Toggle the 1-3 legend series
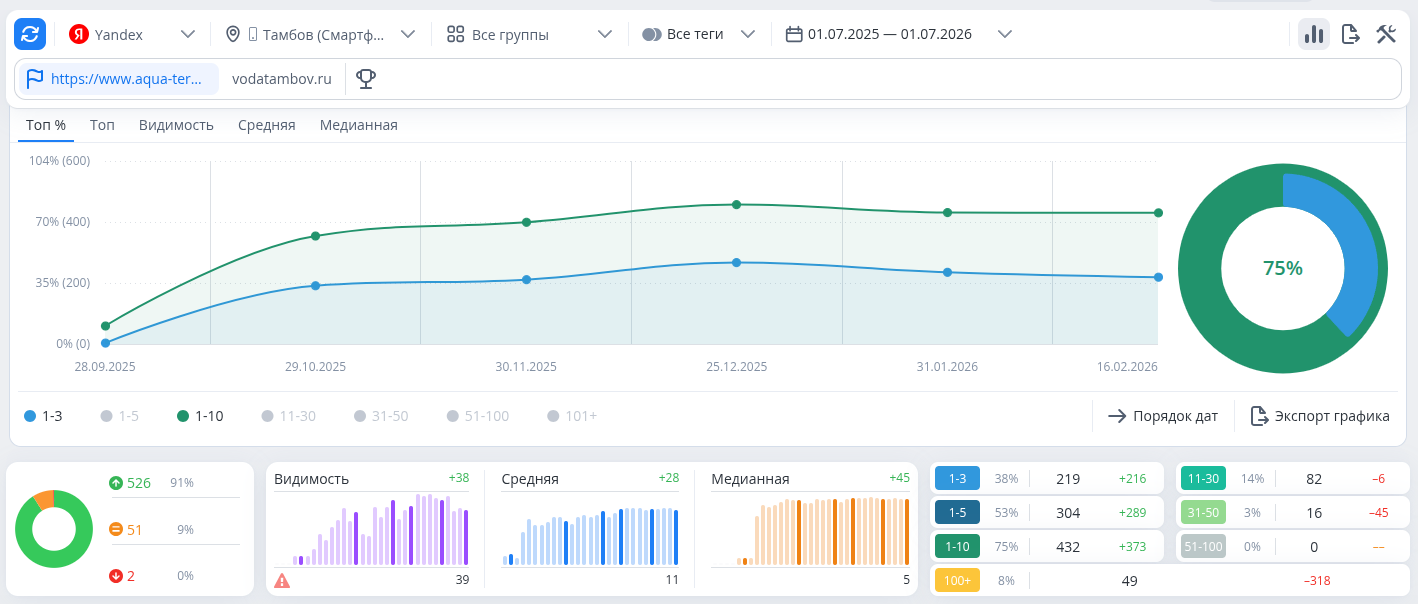Screen dimensions: 1418x604 point(43,416)
